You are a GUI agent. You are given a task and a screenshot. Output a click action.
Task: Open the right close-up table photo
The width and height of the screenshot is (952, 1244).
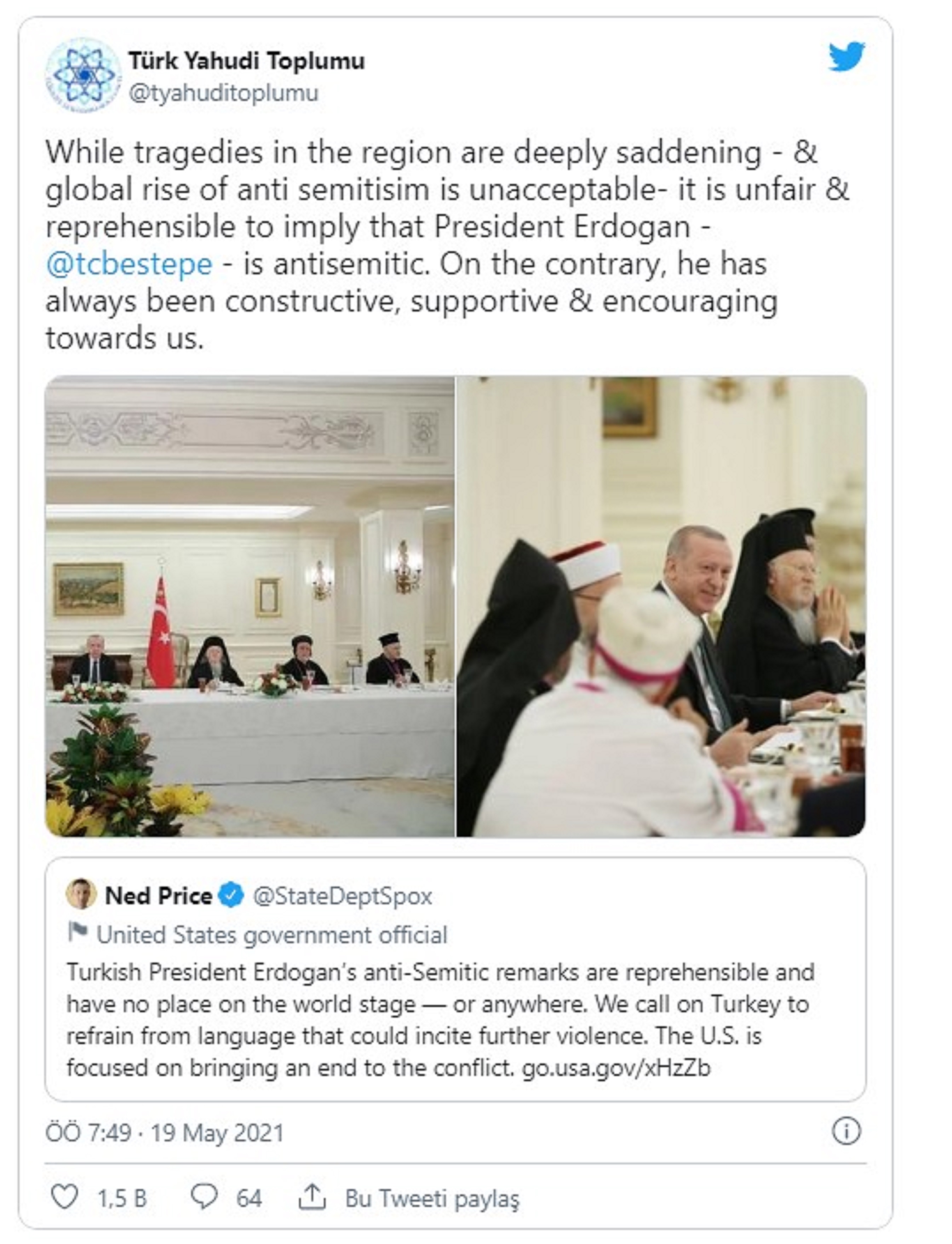661,606
